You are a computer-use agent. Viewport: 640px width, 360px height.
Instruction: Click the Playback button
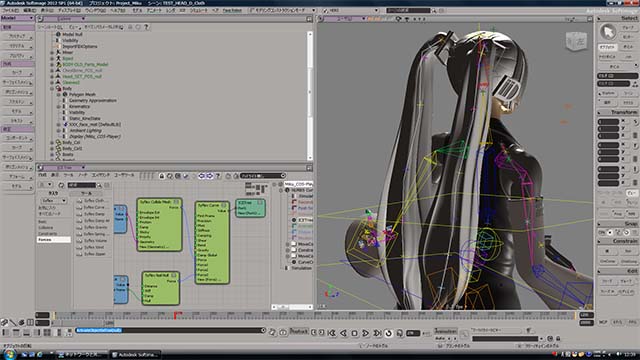(x=298, y=331)
